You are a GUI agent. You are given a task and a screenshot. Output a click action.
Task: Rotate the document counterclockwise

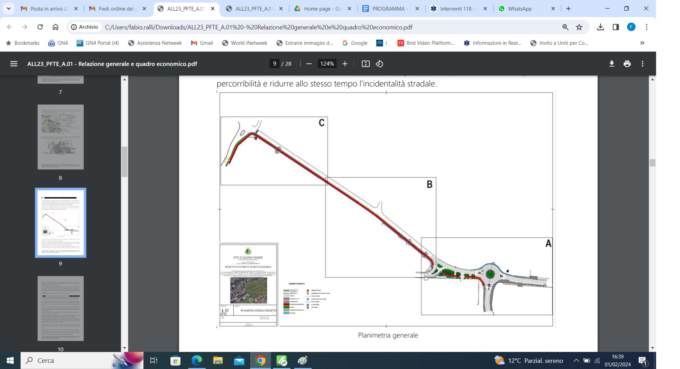(379, 64)
